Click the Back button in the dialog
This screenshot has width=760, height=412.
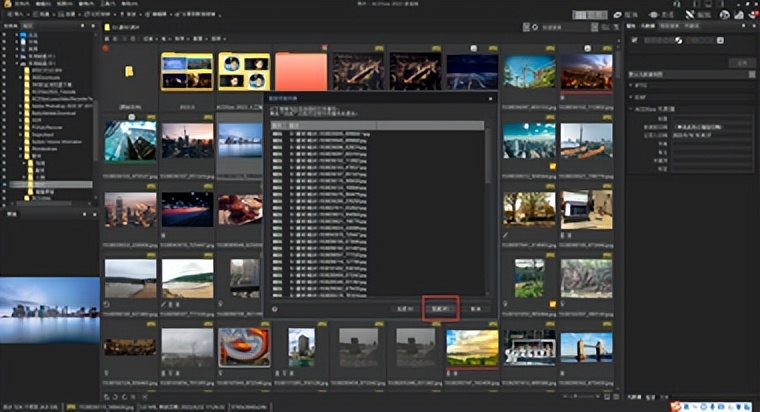pyautogui.click(x=405, y=309)
